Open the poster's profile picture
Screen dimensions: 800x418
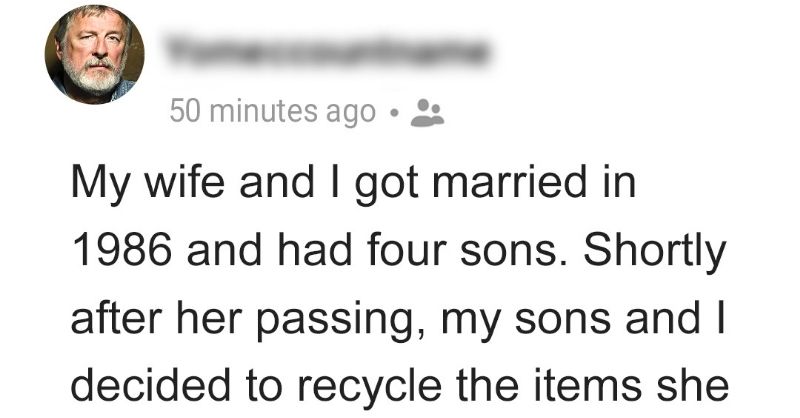94,54
